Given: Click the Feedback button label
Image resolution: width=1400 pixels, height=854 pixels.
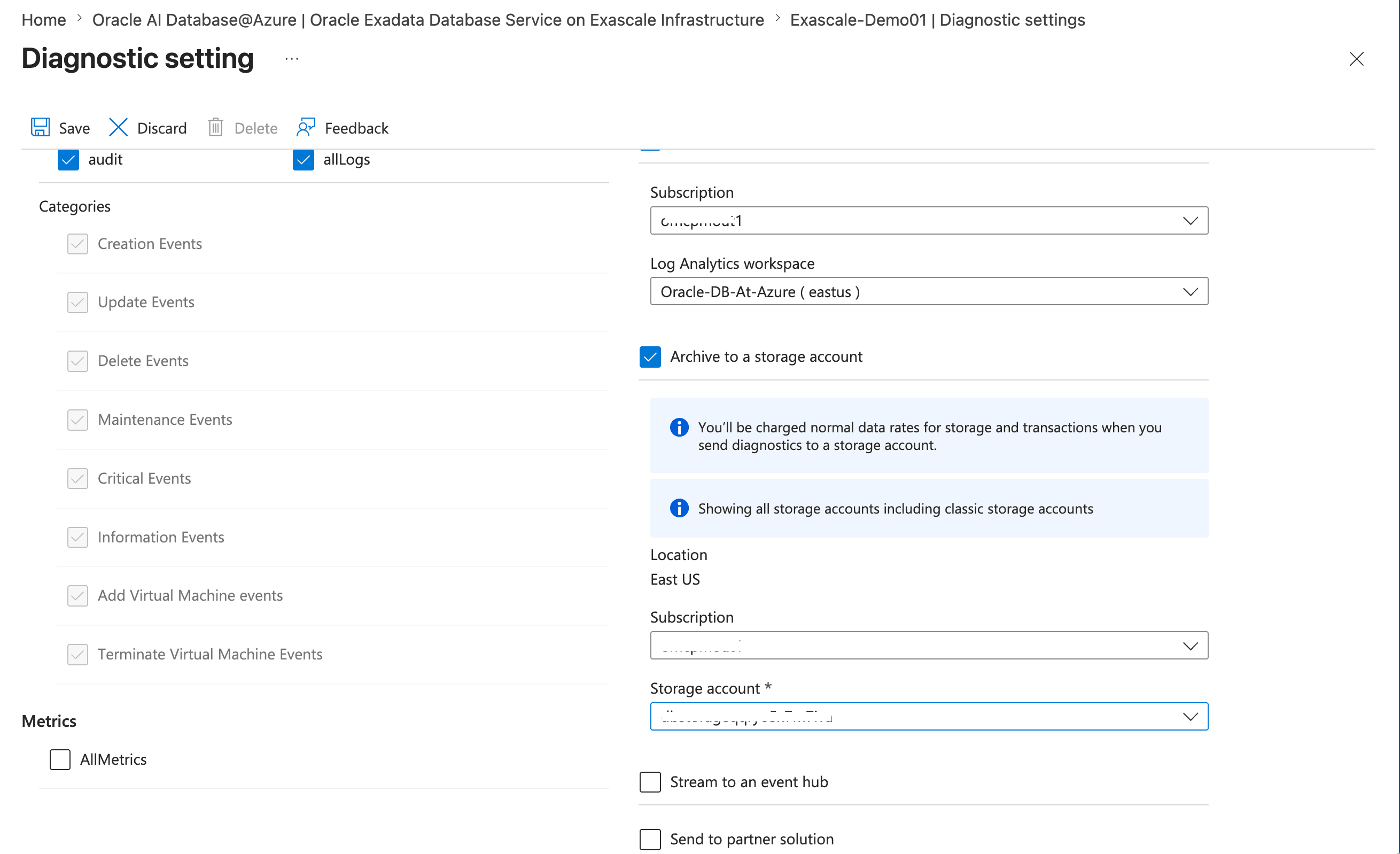Looking at the screenshot, I should pyautogui.click(x=356, y=128).
